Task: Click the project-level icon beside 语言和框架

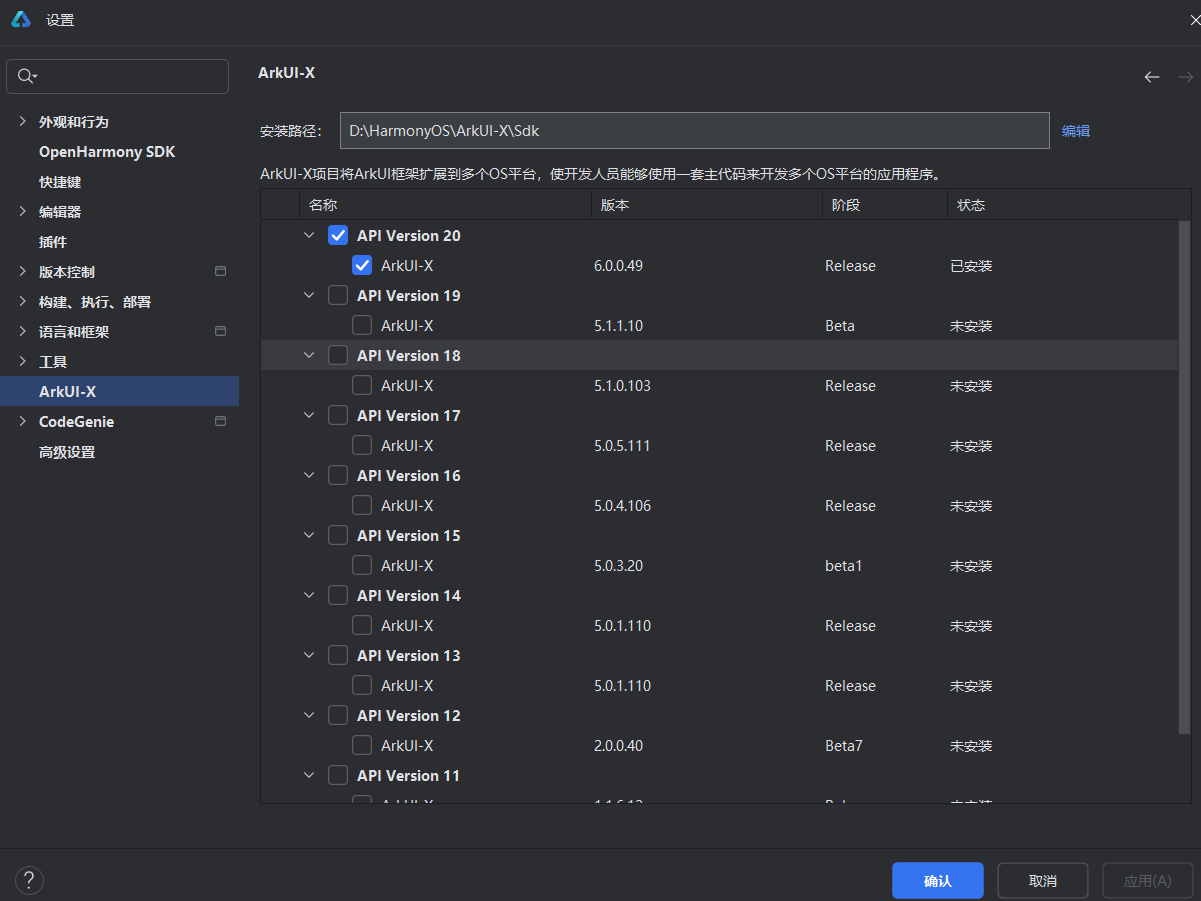Action: [x=221, y=331]
